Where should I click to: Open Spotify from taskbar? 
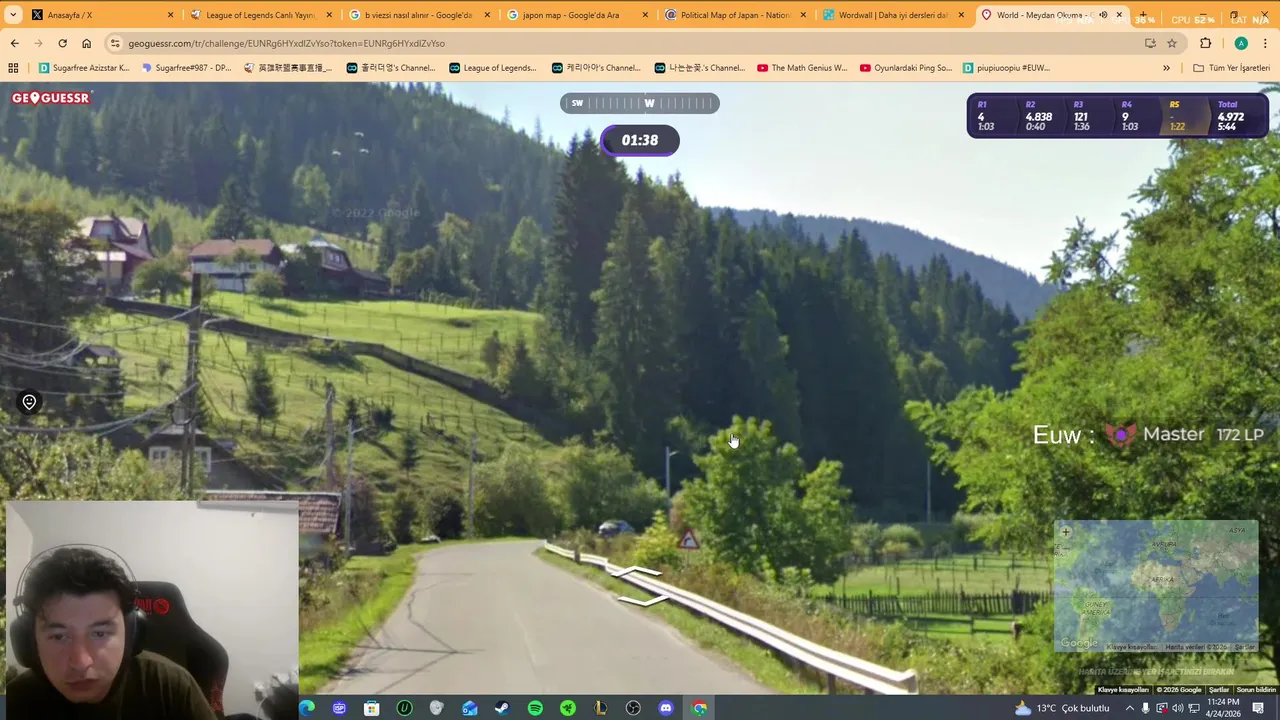point(535,708)
